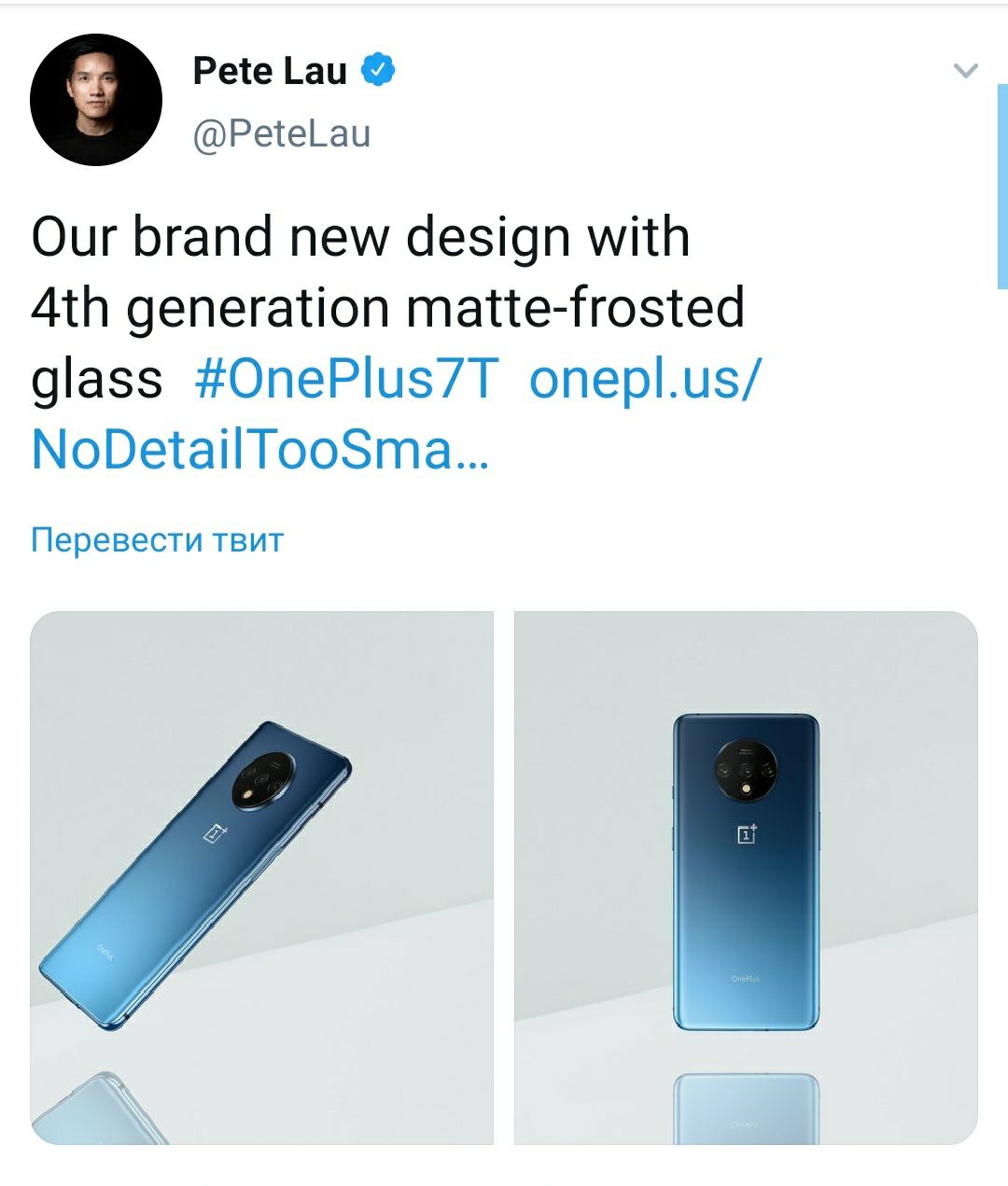This screenshot has height=1186, width=1008.
Task: Click the blue scrollbar on the right edge
Action: 1001,187
